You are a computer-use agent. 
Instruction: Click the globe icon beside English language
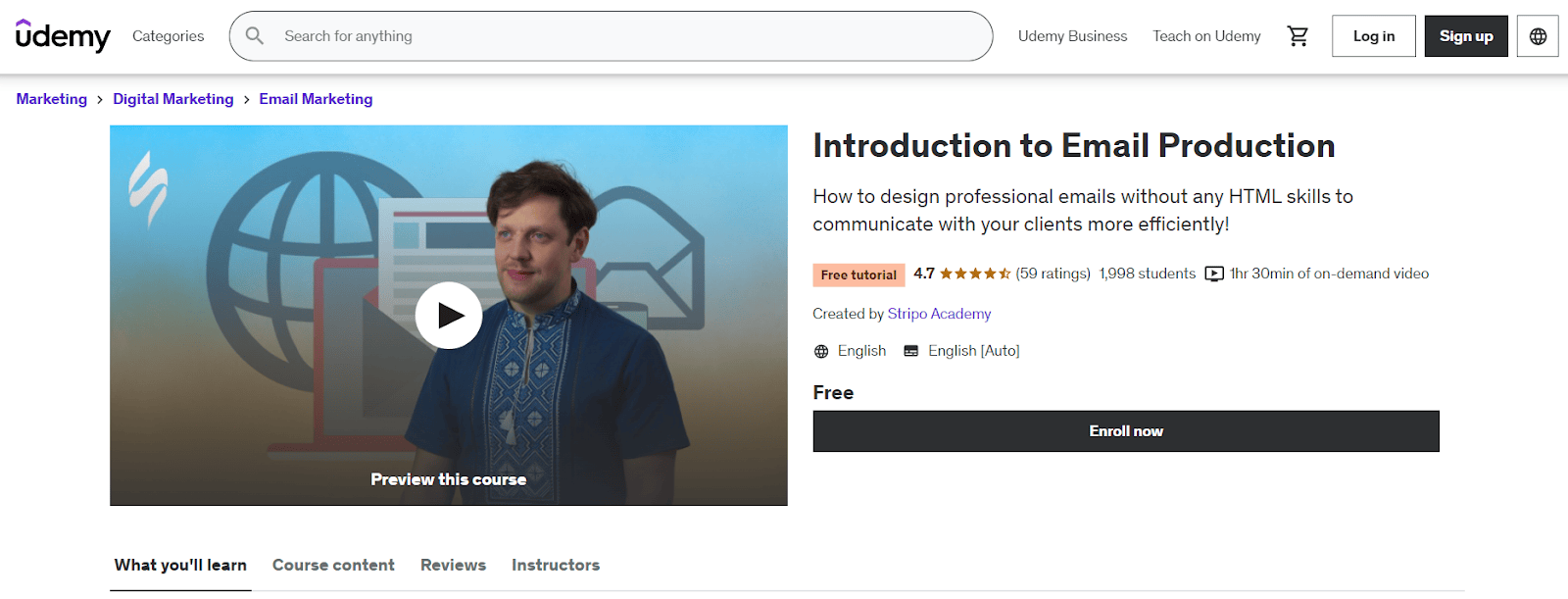click(820, 350)
